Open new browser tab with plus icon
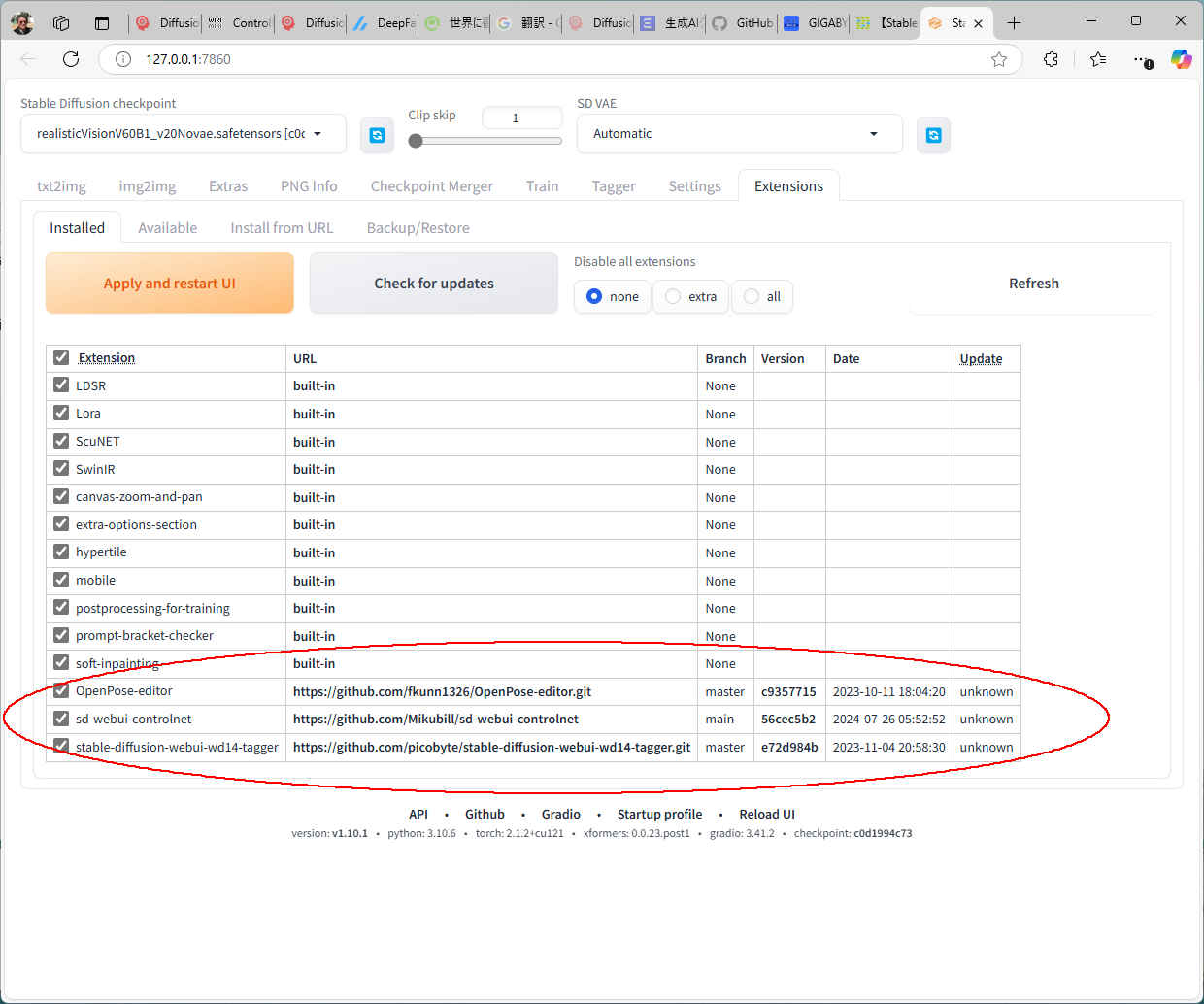 pos(1014,22)
